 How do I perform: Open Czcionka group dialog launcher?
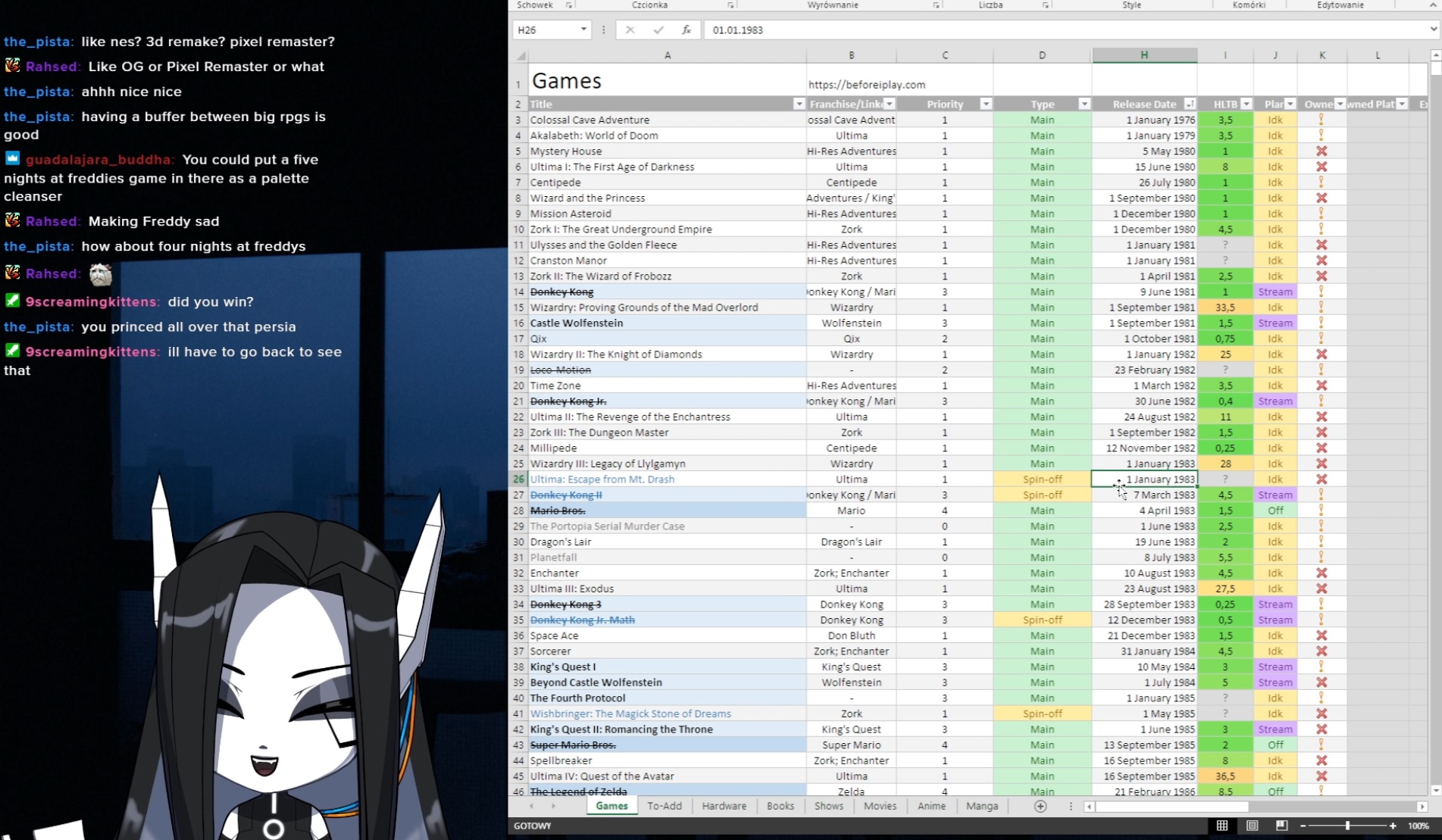pos(730,5)
